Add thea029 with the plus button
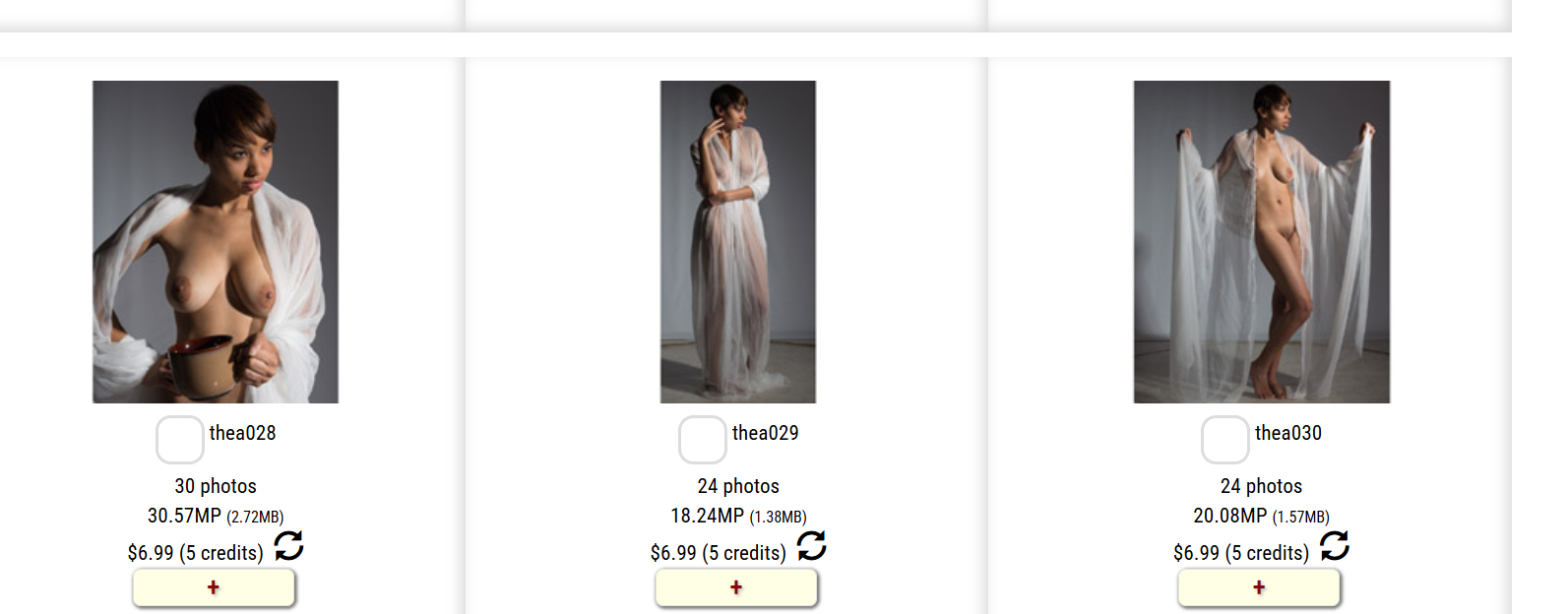Screen dimensions: 1568x614 (736, 587)
